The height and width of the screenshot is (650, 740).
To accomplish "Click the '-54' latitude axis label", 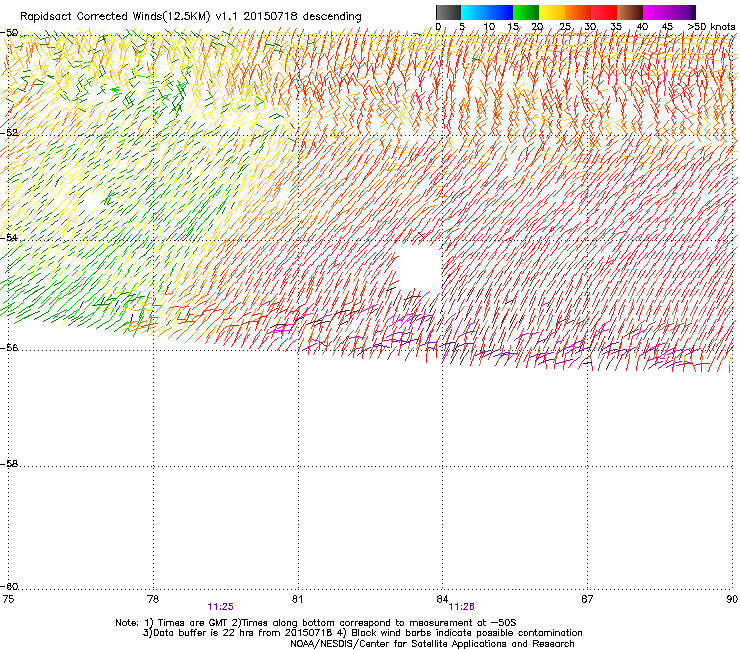I will click(9, 237).
